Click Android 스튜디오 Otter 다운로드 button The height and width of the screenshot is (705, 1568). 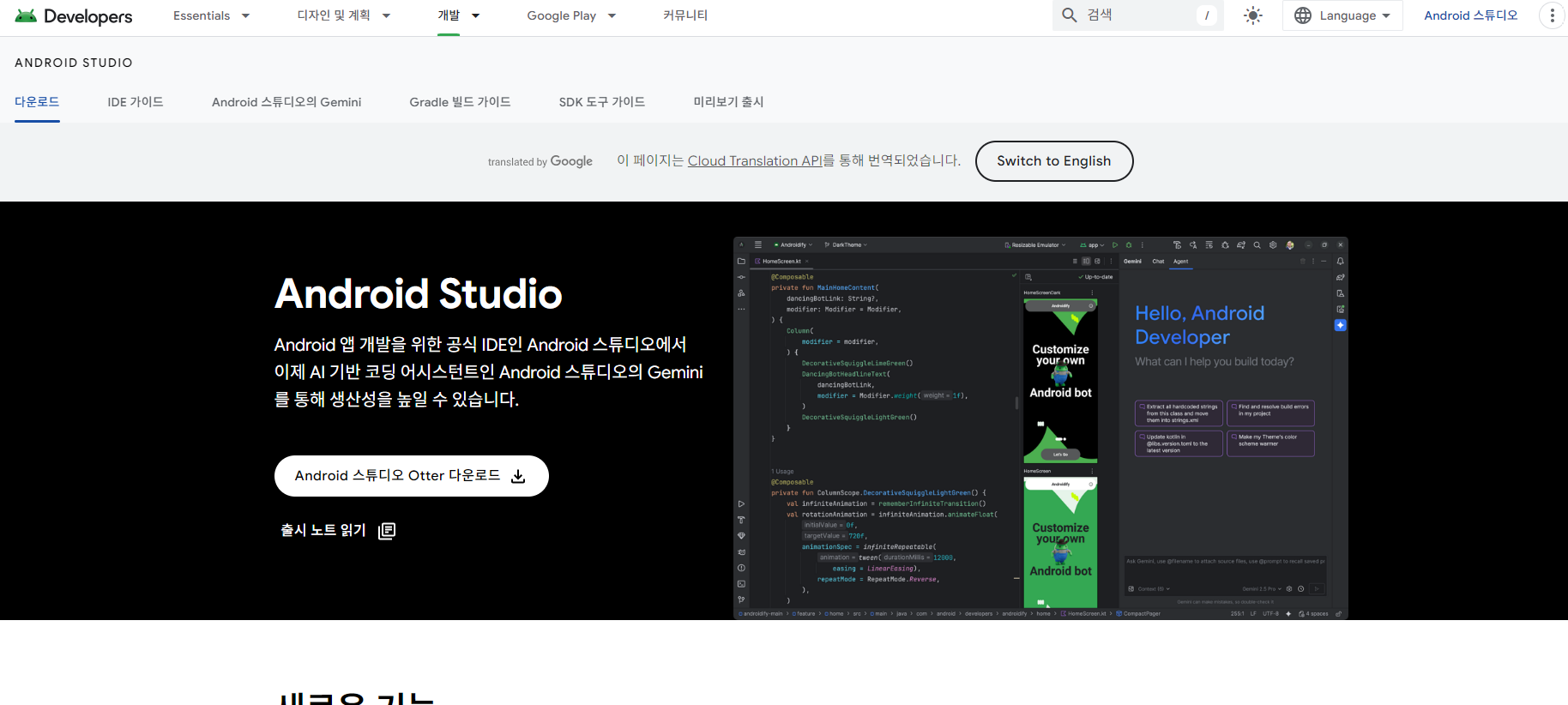coord(412,476)
